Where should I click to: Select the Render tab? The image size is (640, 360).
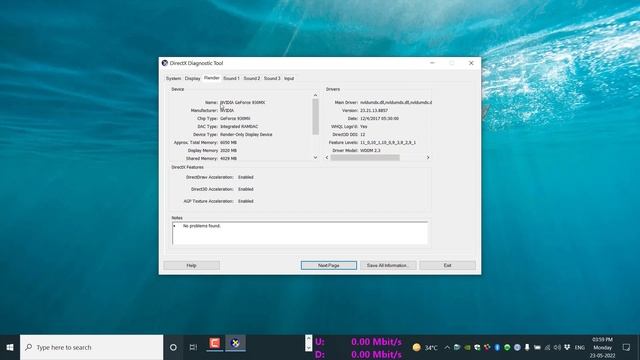pyautogui.click(x=211, y=78)
